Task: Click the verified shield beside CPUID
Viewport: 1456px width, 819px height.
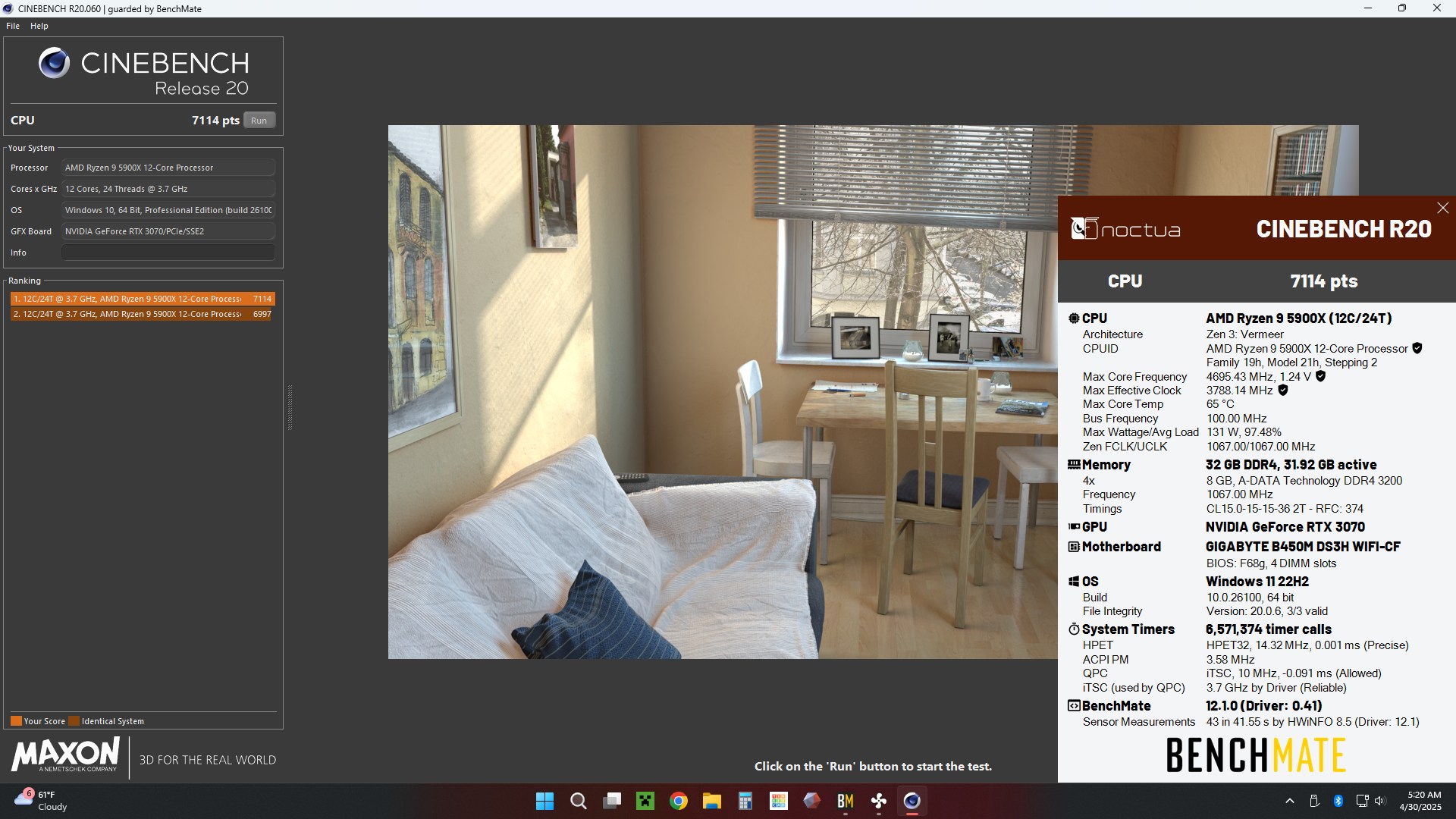Action: tap(1417, 349)
